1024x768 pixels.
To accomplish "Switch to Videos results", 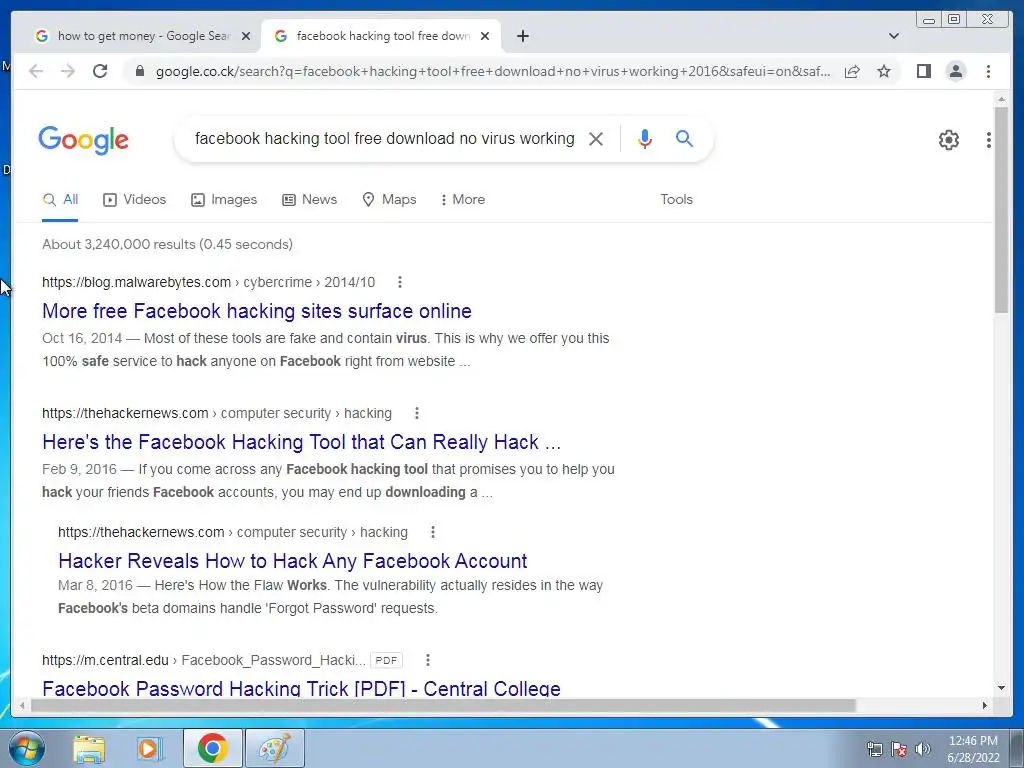I will (x=135, y=200).
